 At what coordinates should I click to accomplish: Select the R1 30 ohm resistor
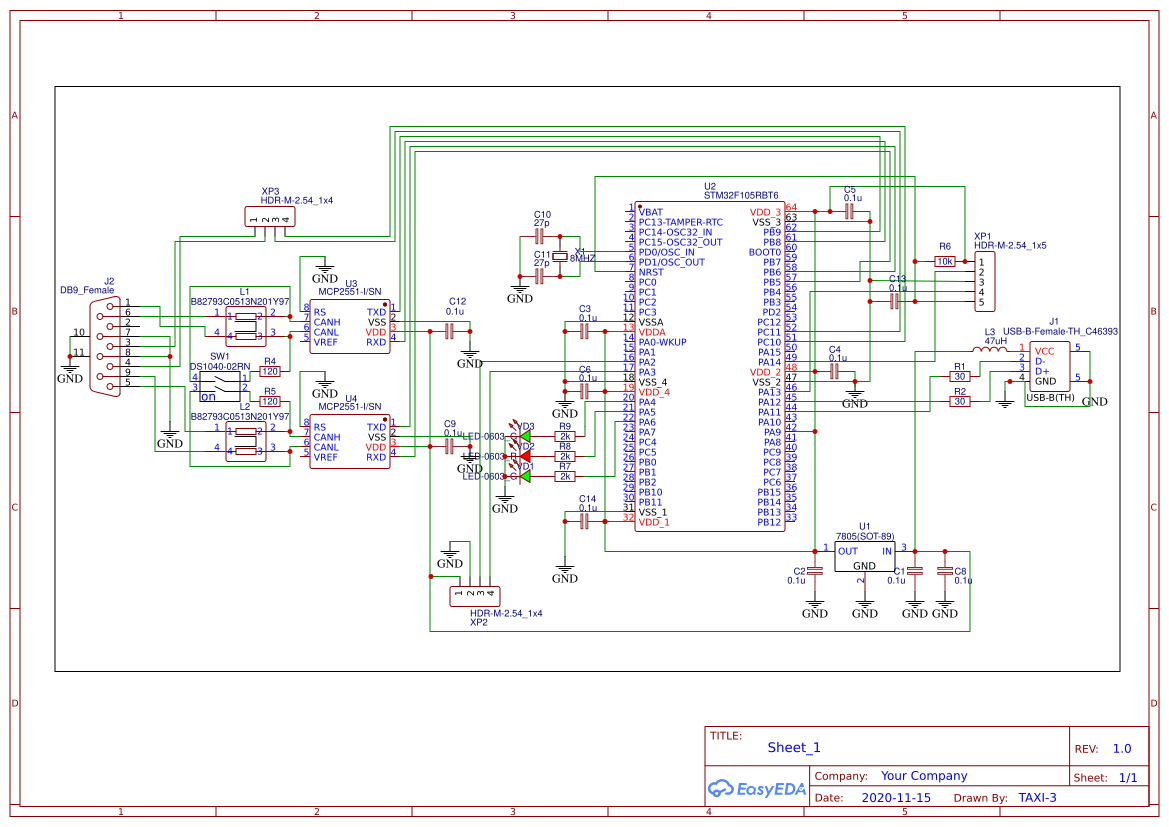tap(960, 377)
